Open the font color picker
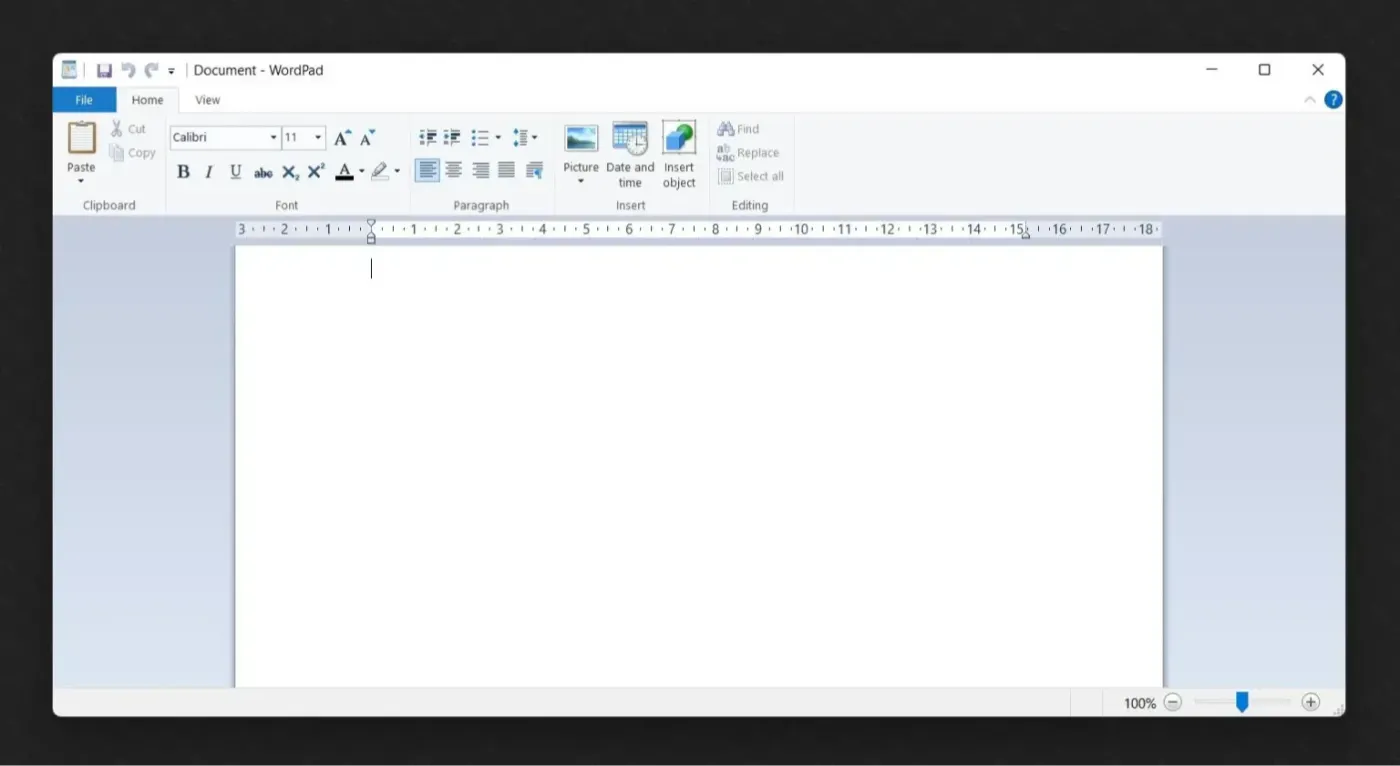The image size is (1400, 766). (x=360, y=171)
